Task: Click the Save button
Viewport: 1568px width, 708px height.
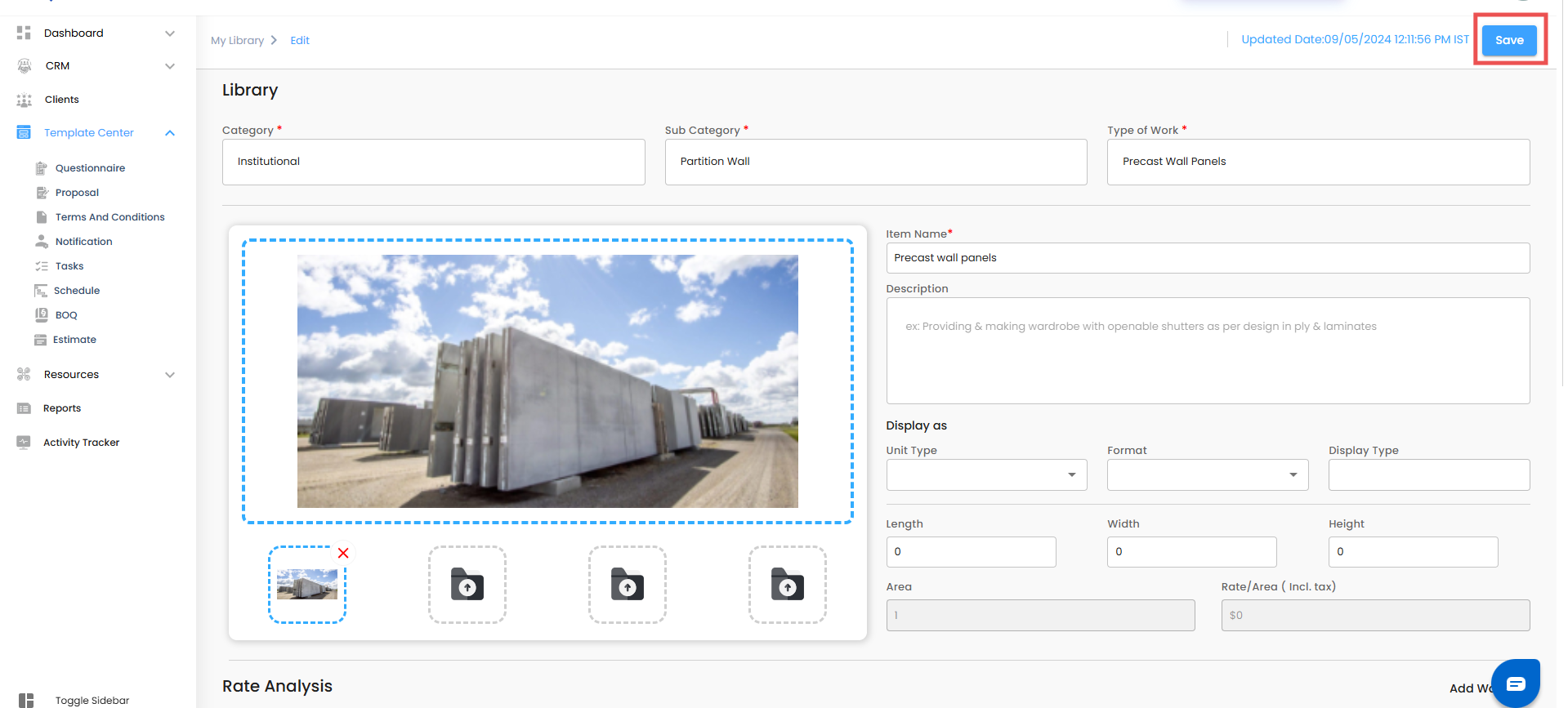Action: tap(1508, 40)
